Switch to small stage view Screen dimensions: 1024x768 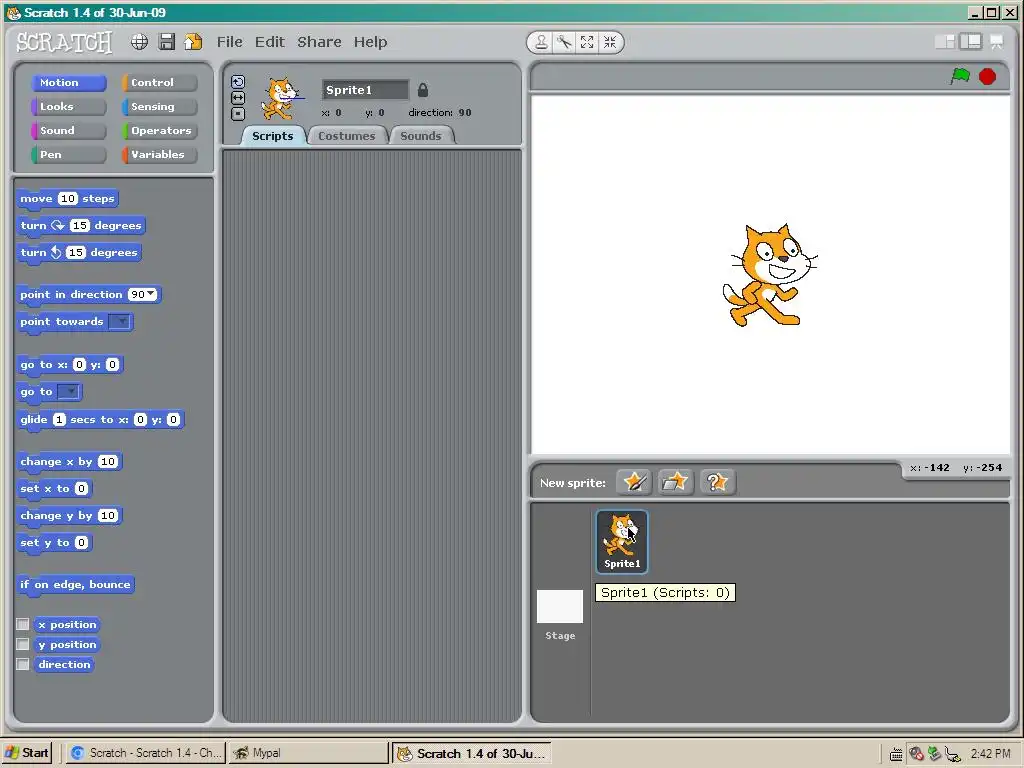[945, 42]
